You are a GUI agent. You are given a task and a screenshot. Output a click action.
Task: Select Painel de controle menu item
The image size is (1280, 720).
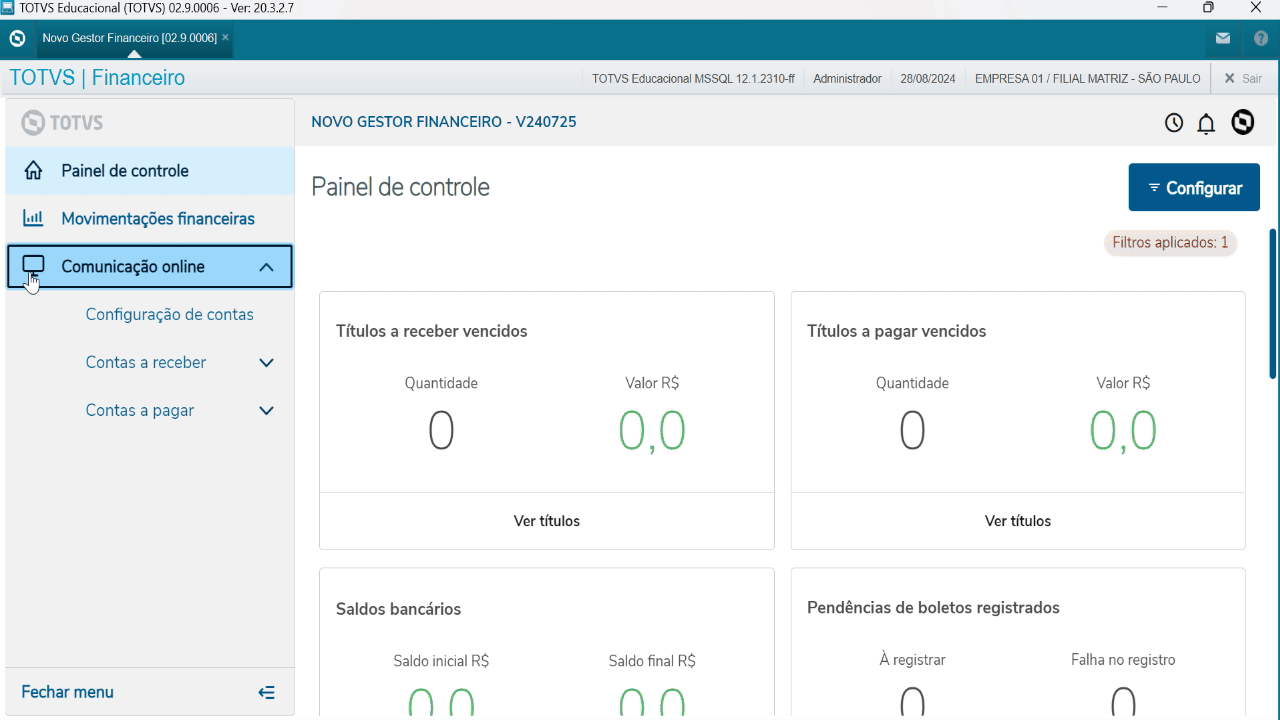(150, 171)
